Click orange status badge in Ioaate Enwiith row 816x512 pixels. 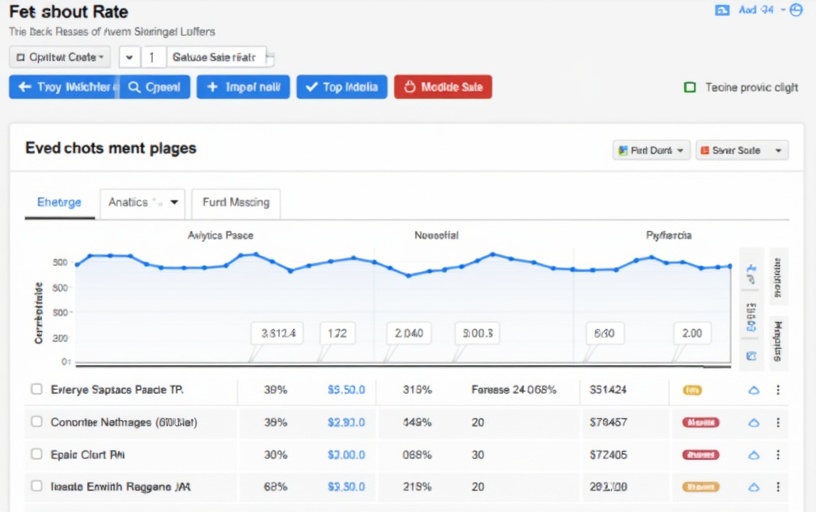point(700,487)
